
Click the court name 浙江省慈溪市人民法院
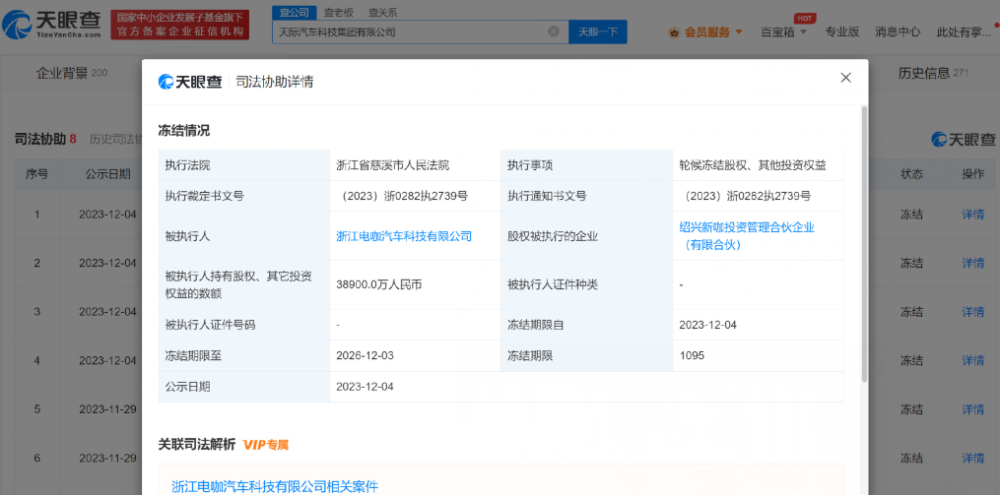coord(393,165)
